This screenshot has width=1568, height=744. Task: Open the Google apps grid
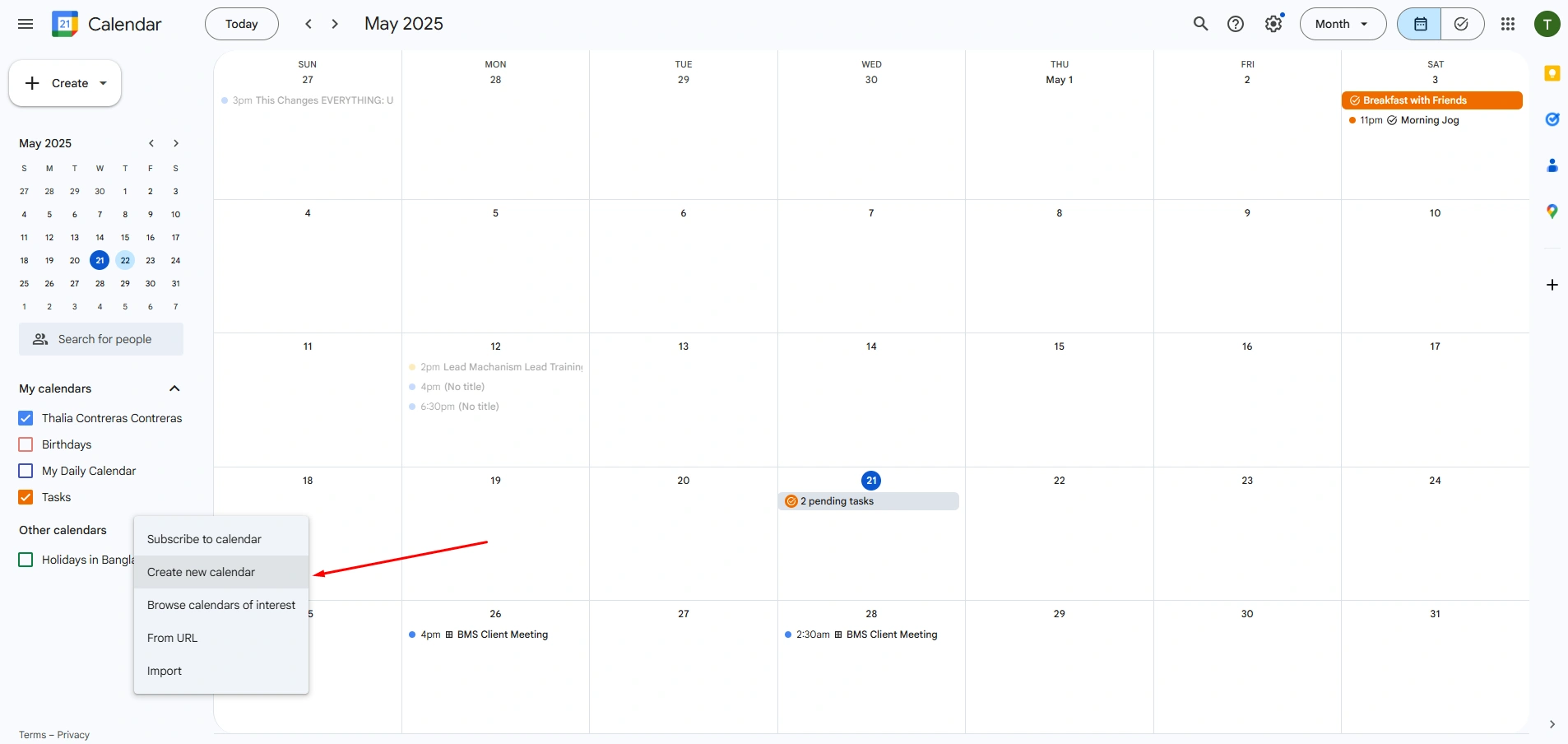click(x=1507, y=24)
